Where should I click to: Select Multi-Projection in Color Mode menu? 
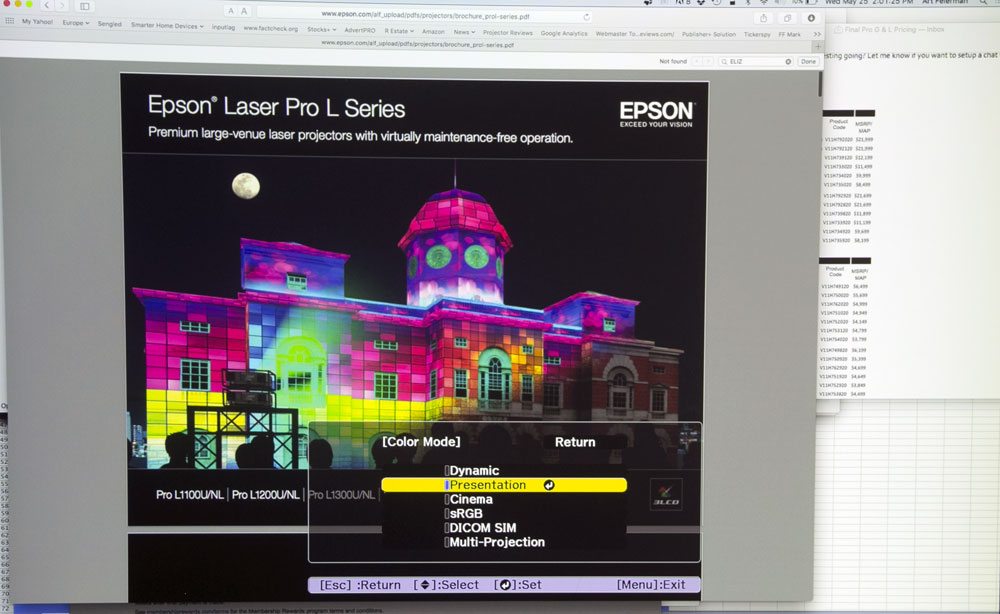pyautogui.click(x=497, y=542)
